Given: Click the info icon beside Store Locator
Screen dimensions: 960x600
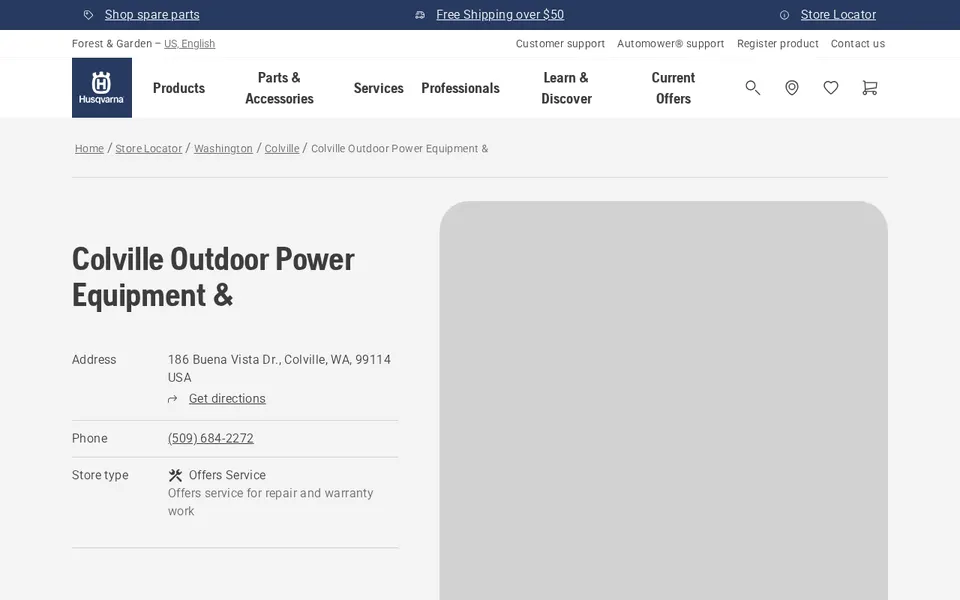Looking at the screenshot, I should click(x=784, y=15).
